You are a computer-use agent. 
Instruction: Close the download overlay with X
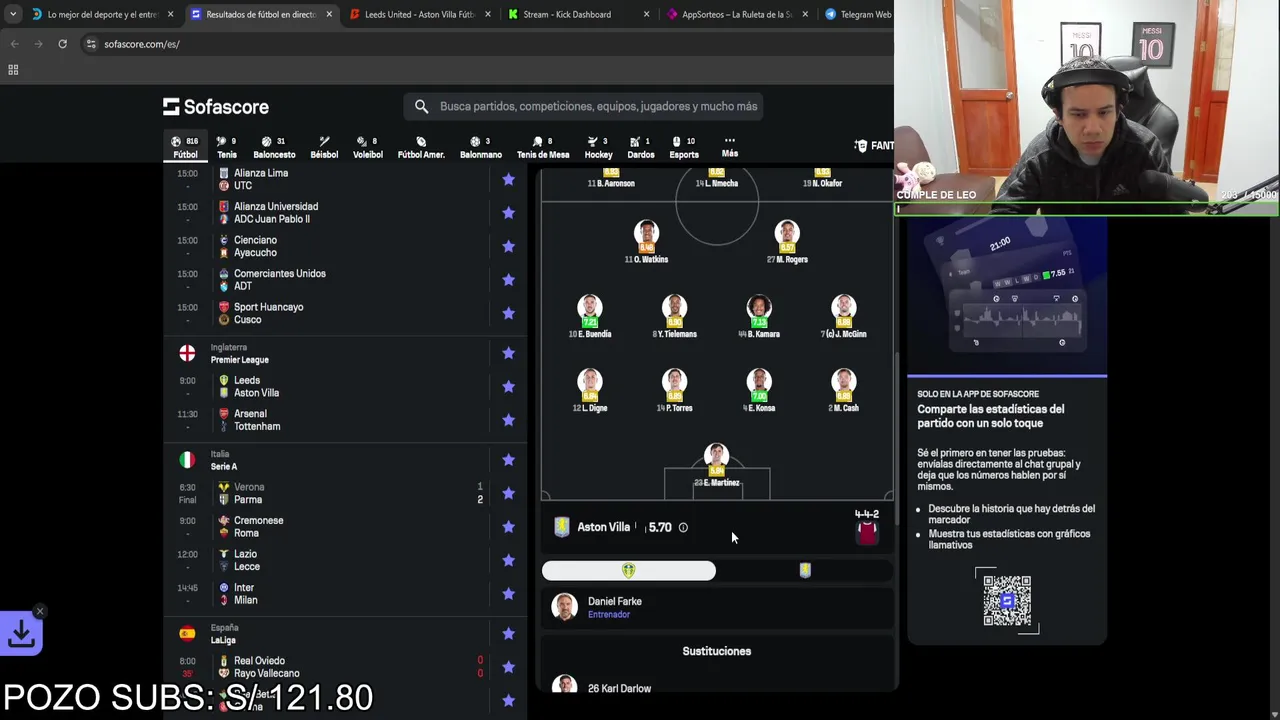[40, 611]
